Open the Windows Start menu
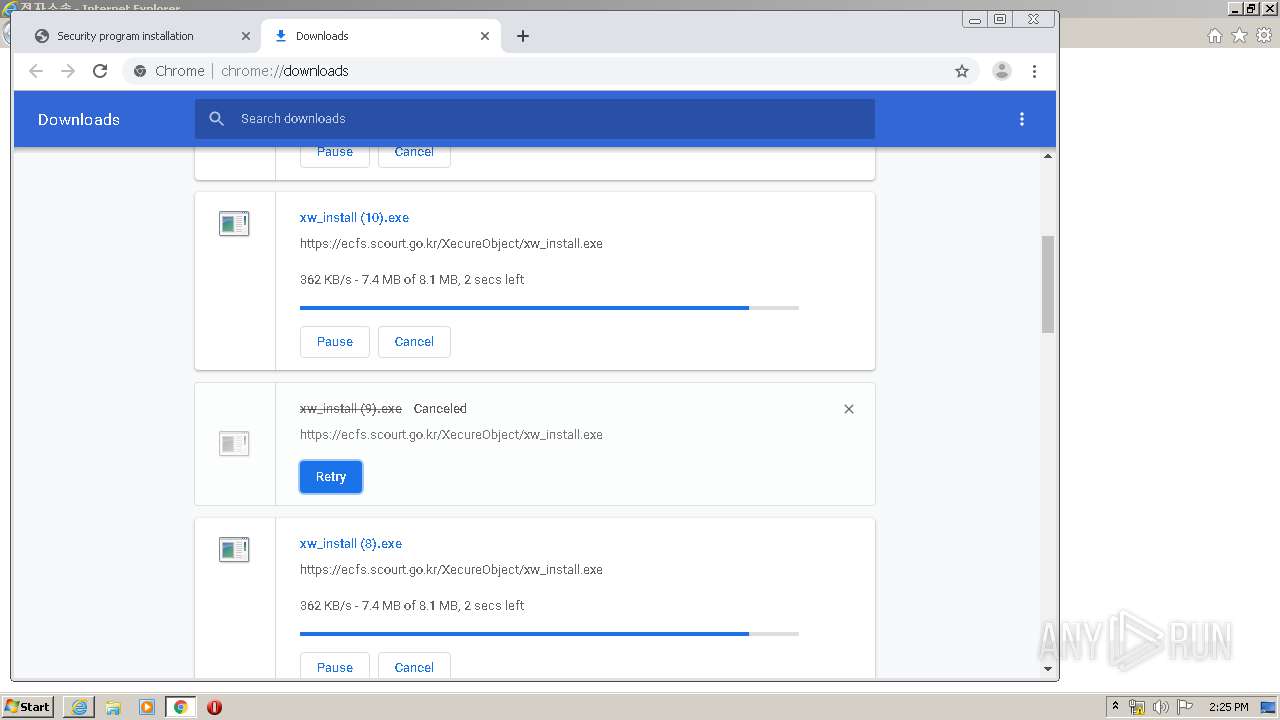1280x720 pixels. [28, 707]
